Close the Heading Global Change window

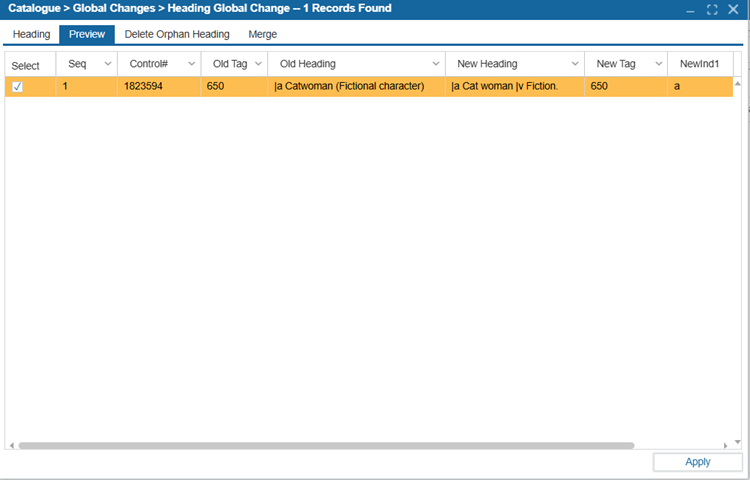[733, 10]
